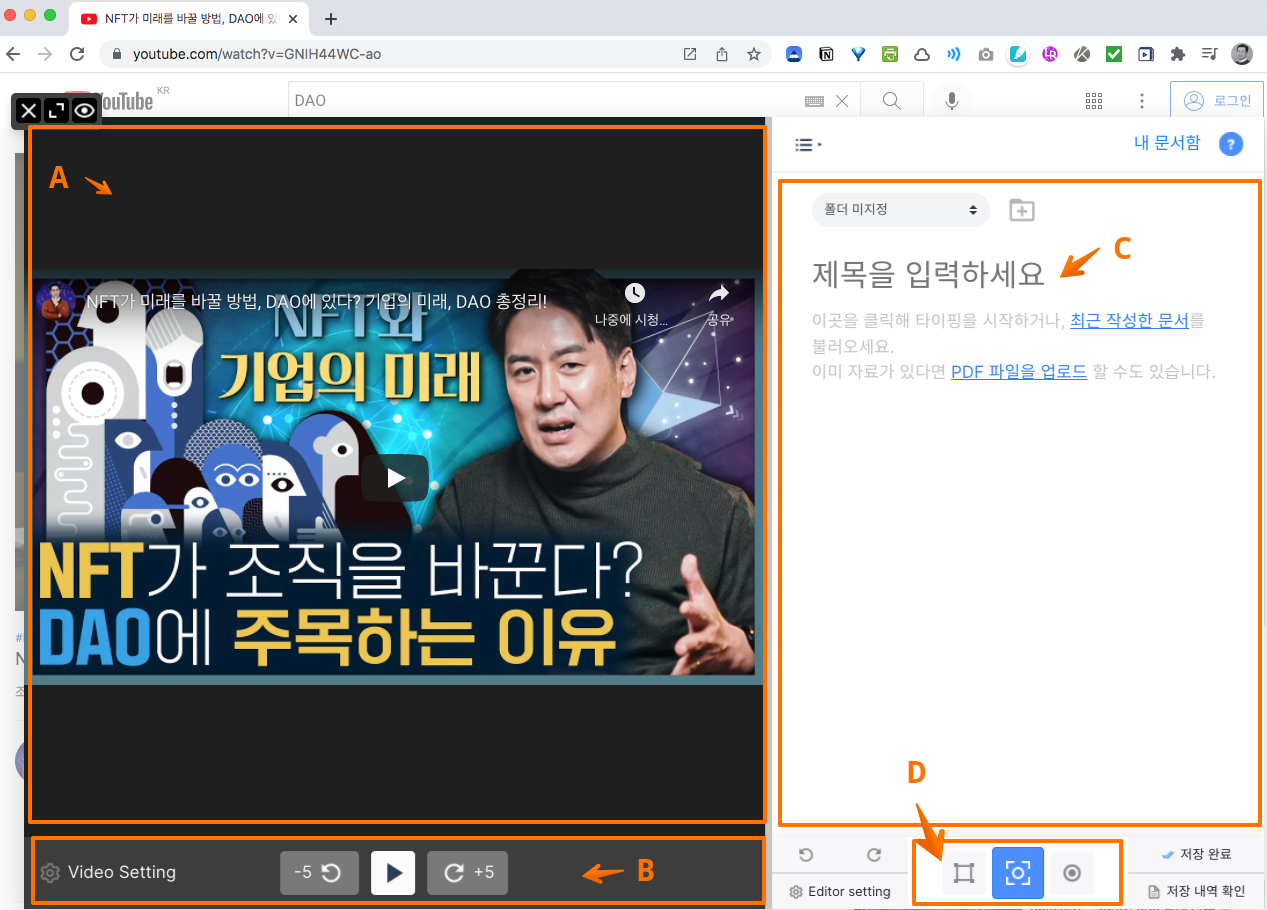Click the record circle button

(x=1072, y=873)
